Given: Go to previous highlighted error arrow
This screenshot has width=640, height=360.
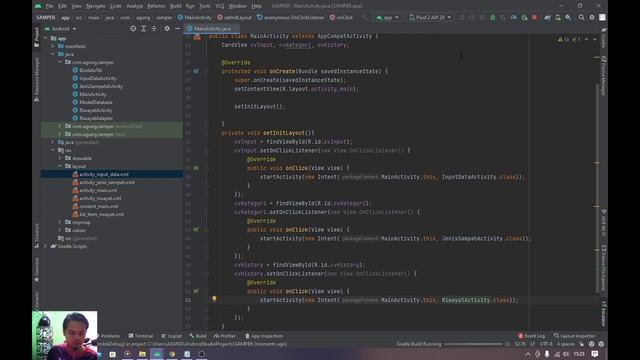Looking at the screenshot, I should 587,40.
